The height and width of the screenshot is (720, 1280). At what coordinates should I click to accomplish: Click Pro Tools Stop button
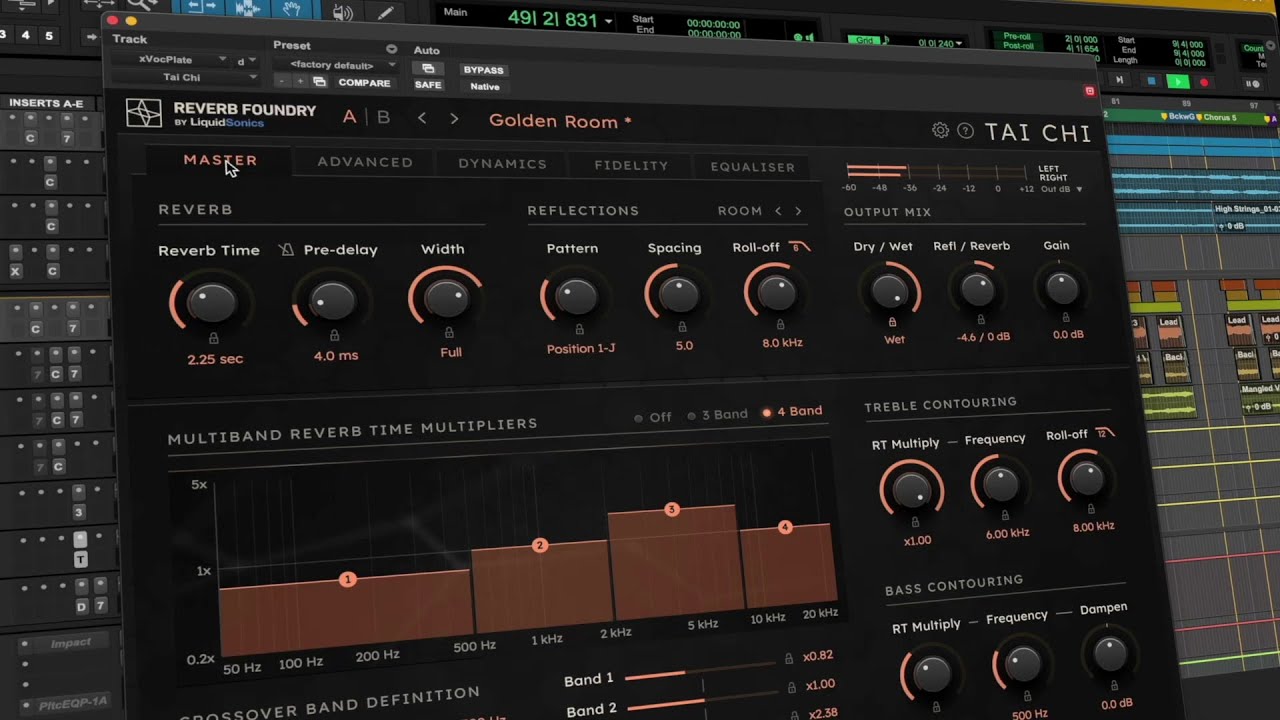point(1151,81)
